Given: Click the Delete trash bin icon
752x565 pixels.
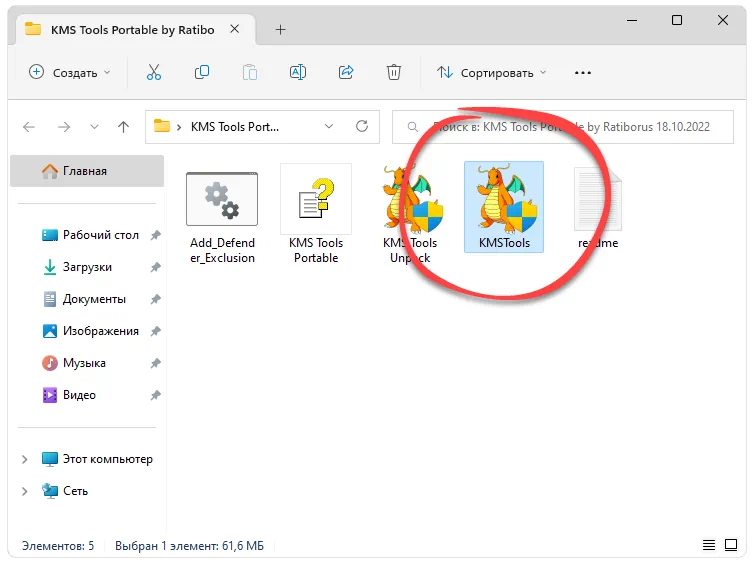Looking at the screenshot, I should point(394,72).
